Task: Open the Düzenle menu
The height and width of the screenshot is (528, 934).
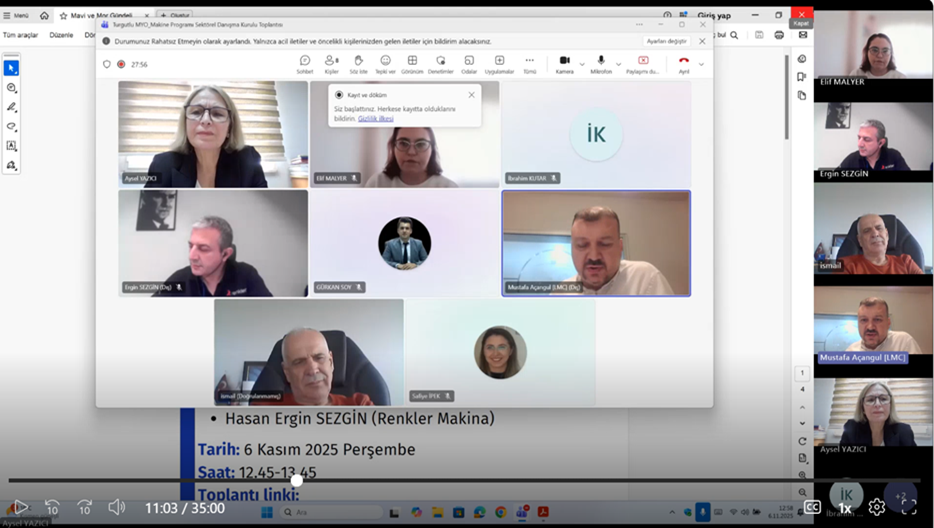Action: pos(61,35)
